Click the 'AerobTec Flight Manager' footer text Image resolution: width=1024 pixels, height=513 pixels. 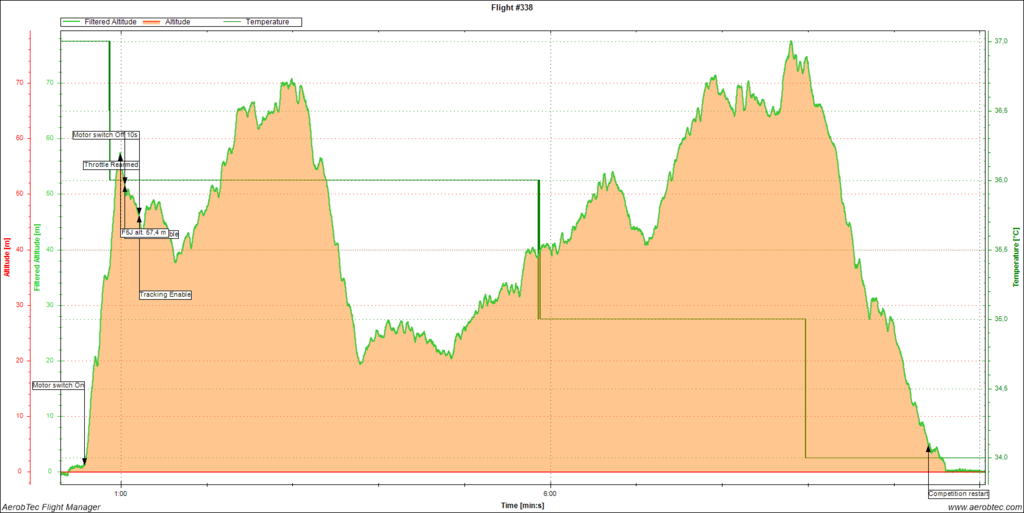[51, 507]
